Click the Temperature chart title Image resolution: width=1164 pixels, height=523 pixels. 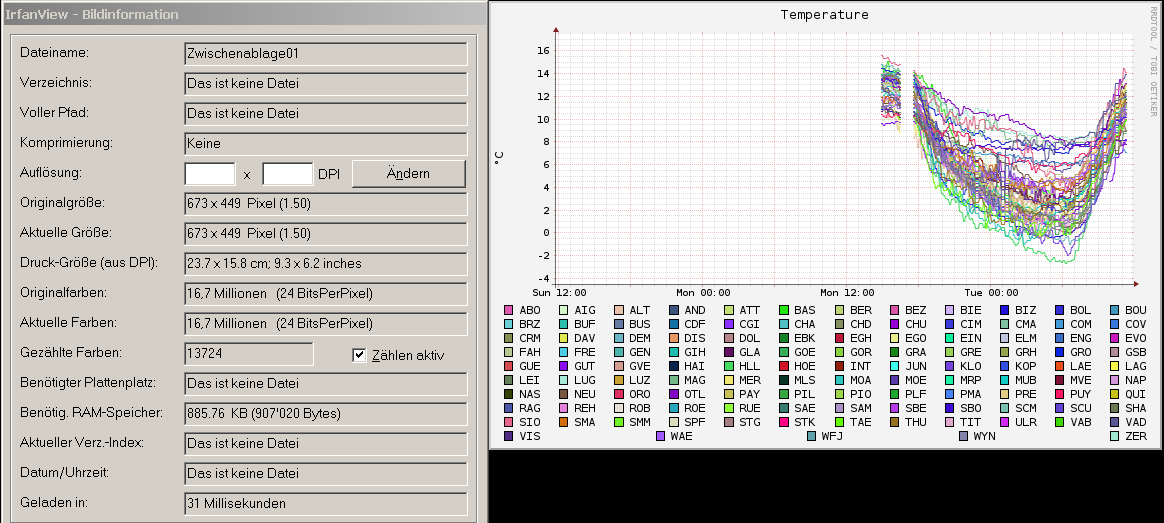824,15
